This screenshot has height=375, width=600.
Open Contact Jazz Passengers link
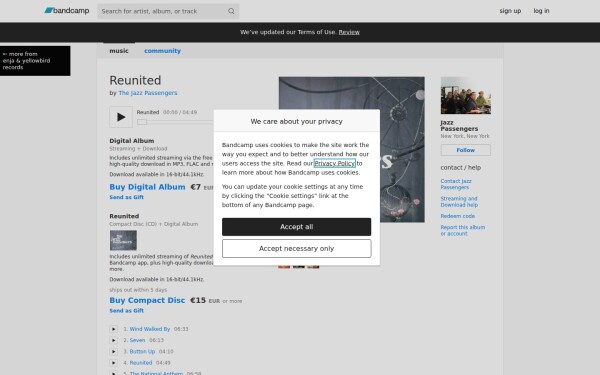456,184
